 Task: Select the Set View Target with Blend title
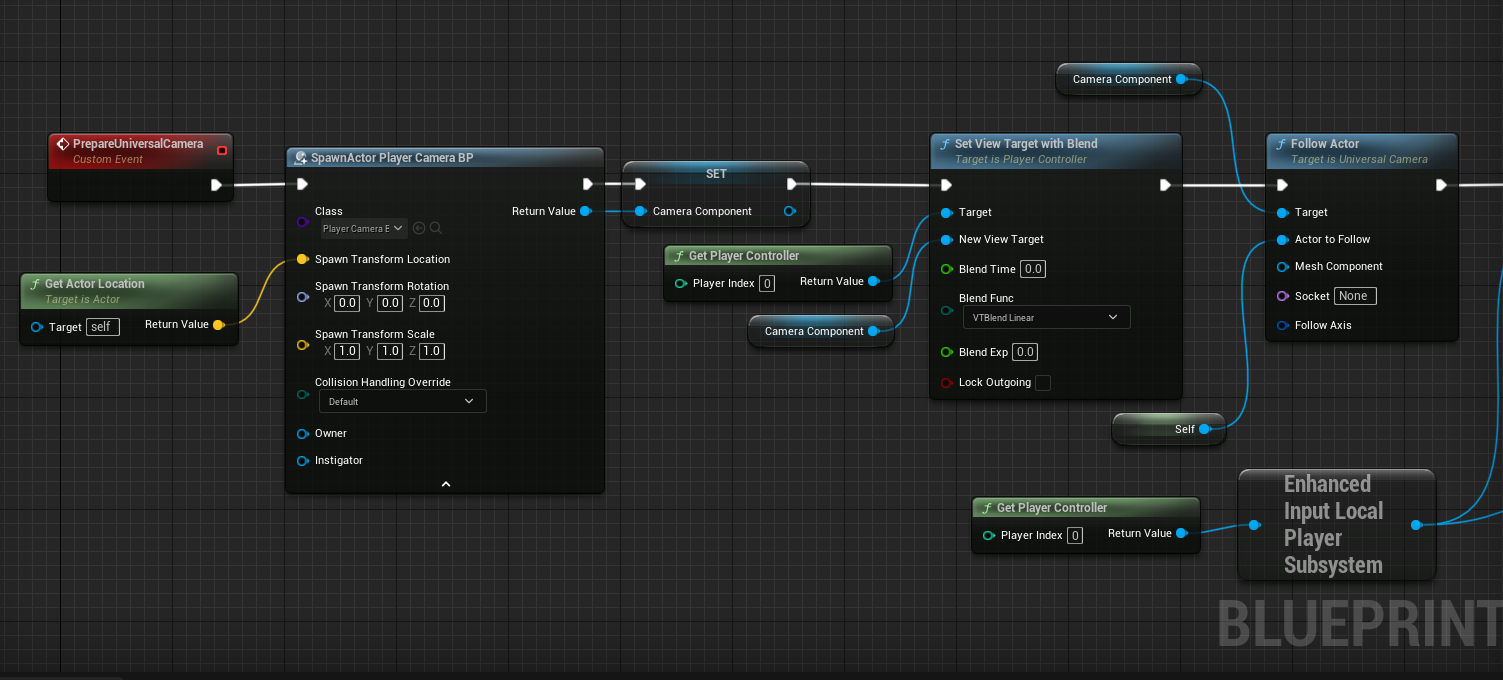1026,144
